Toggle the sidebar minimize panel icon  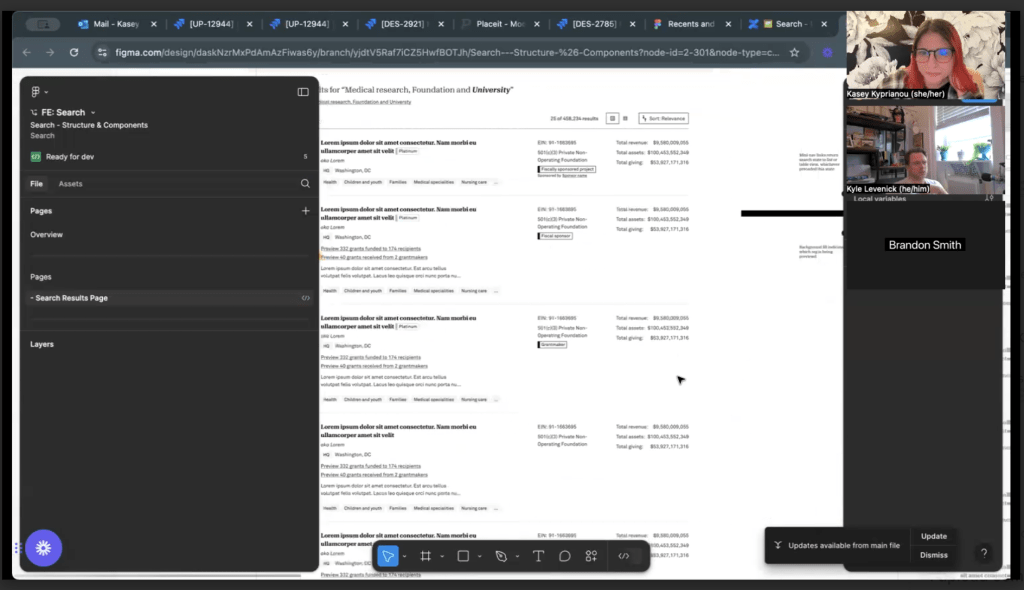click(303, 92)
